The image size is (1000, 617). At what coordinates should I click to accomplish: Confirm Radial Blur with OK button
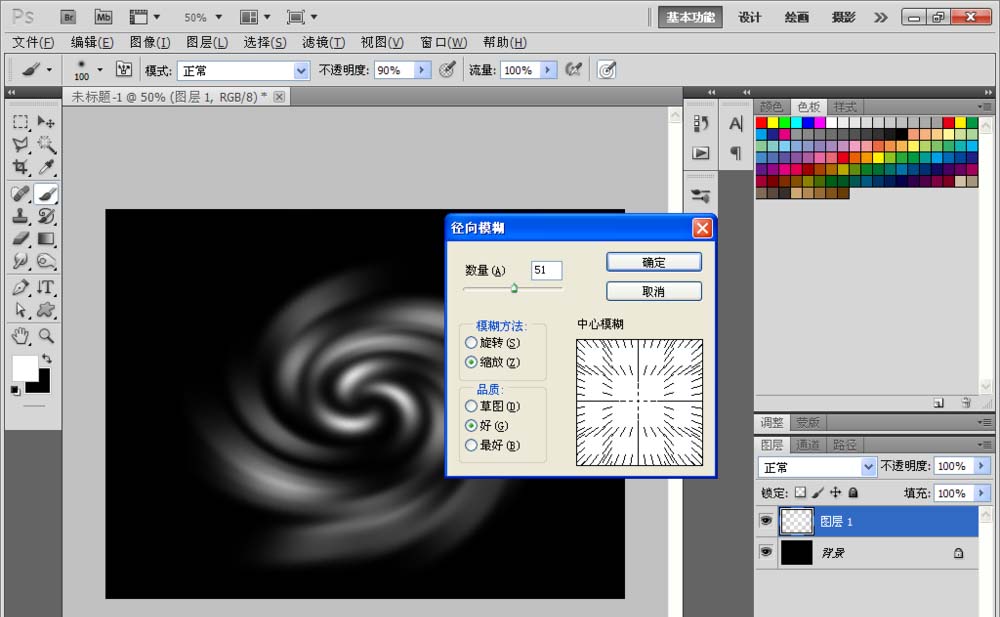click(x=654, y=262)
